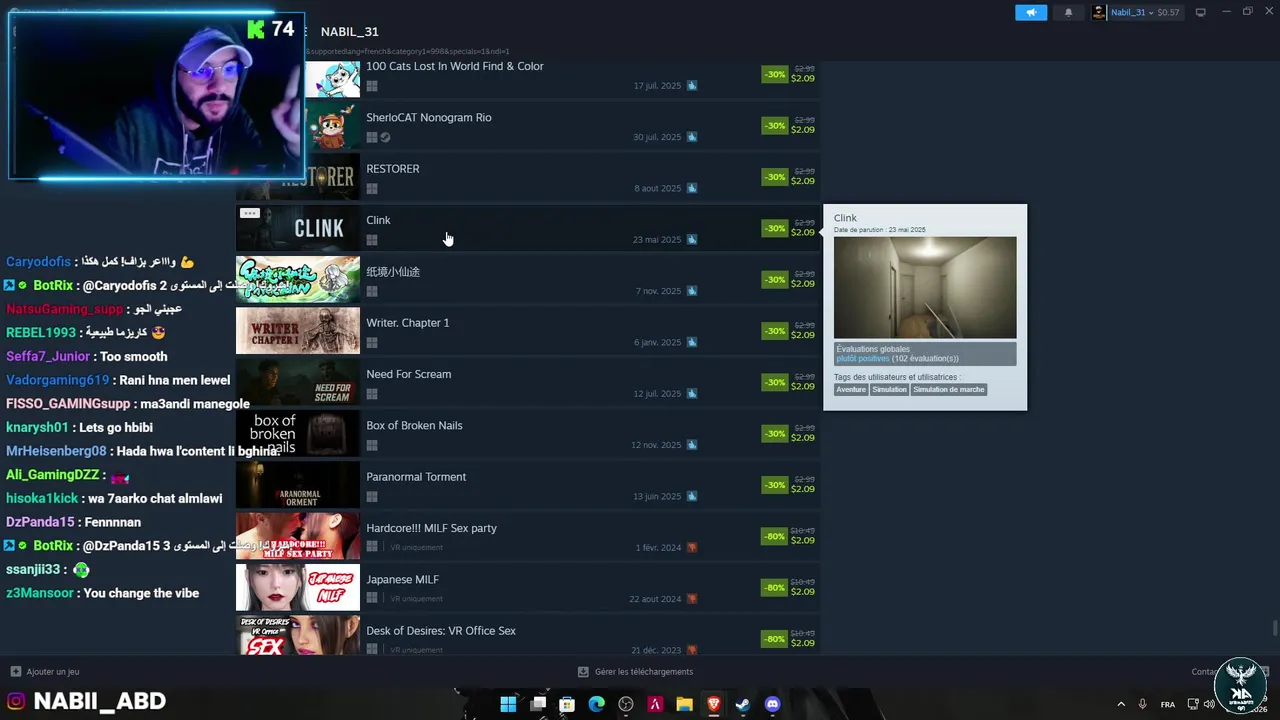Click 'plutôt positives' review summary
Image resolution: width=1280 pixels, height=720 pixels.
point(862,358)
